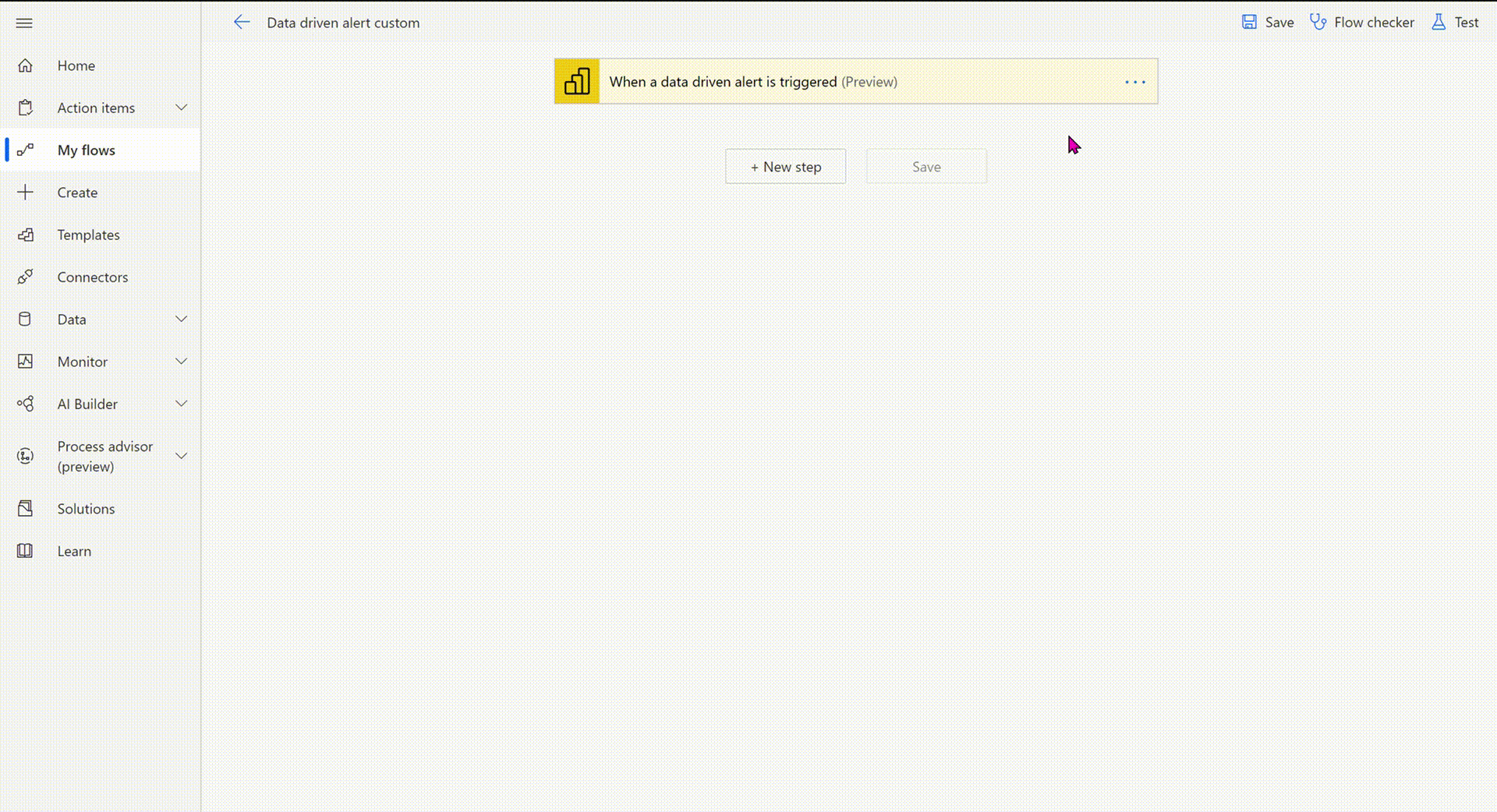Open the Connectors page
Image resolution: width=1497 pixels, height=812 pixels.
(x=93, y=277)
